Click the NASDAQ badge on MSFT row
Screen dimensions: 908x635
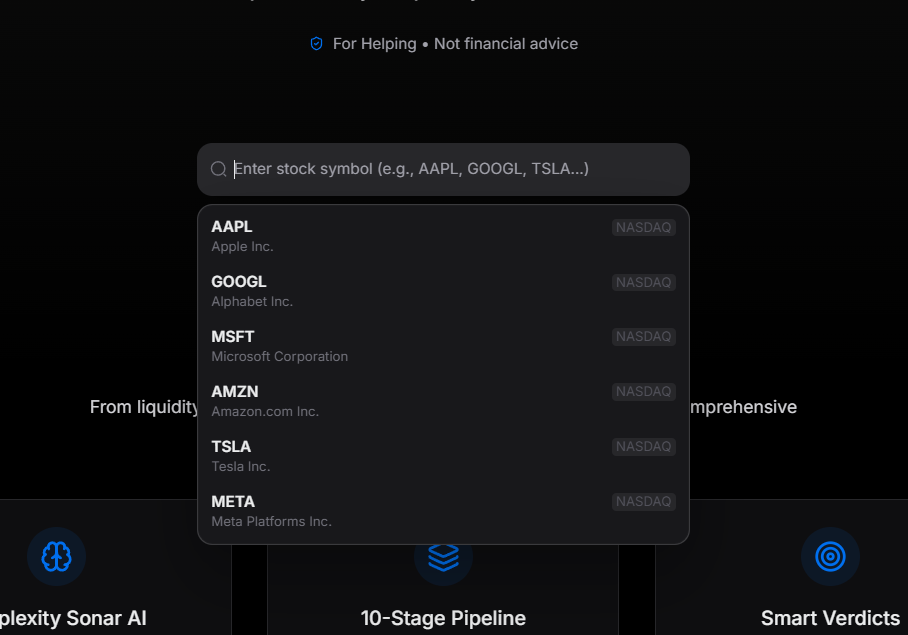pyautogui.click(x=643, y=336)
